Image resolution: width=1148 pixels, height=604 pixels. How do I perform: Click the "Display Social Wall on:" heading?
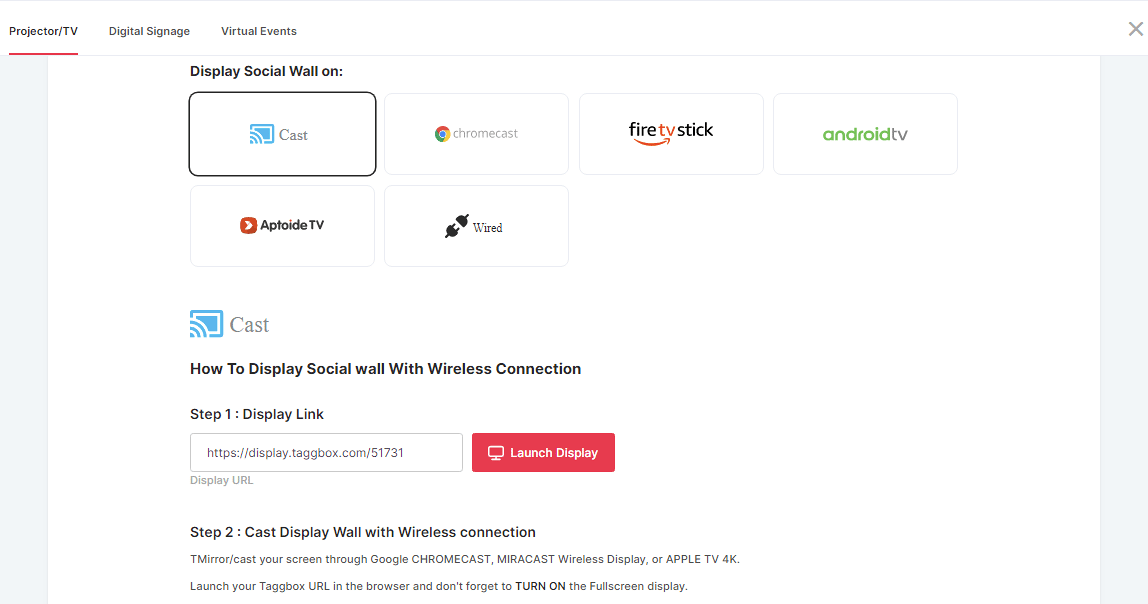[266, 71]
